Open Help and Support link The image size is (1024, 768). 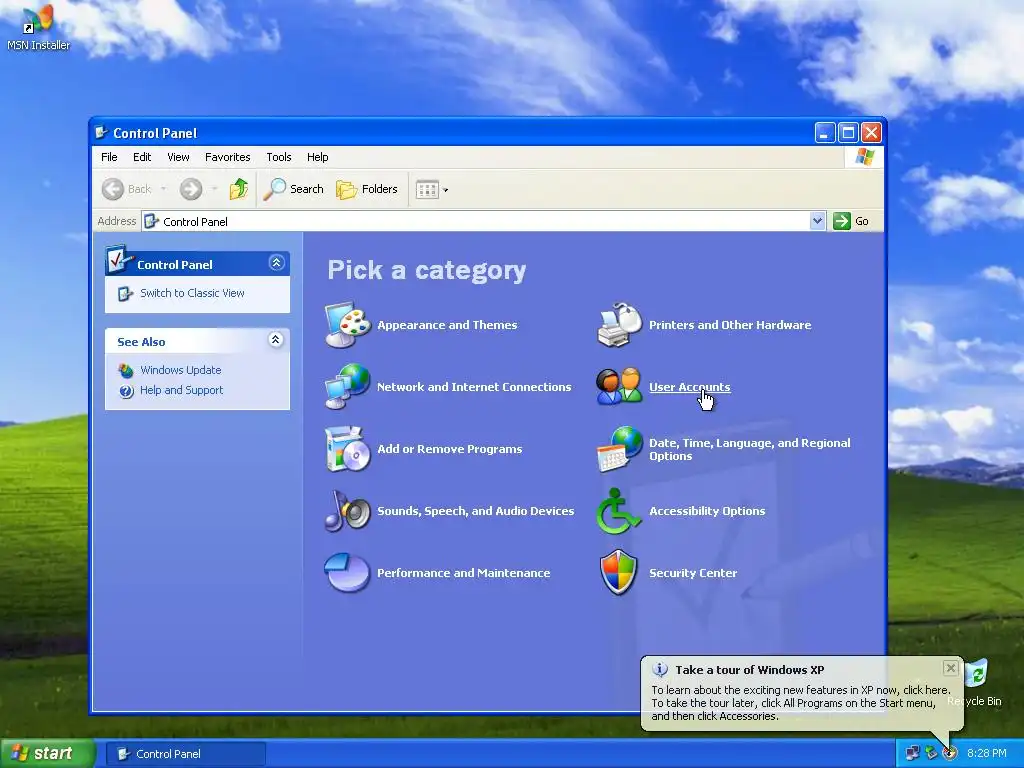181,390
